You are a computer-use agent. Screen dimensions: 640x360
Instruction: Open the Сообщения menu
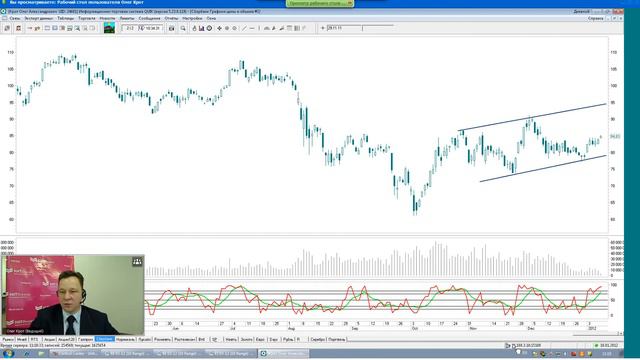149,18
